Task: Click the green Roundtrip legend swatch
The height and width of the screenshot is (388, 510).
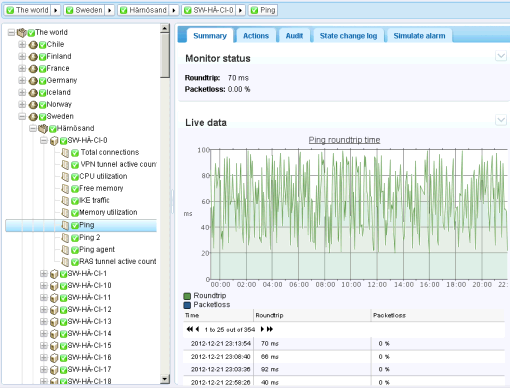Action: coord(187,296)
